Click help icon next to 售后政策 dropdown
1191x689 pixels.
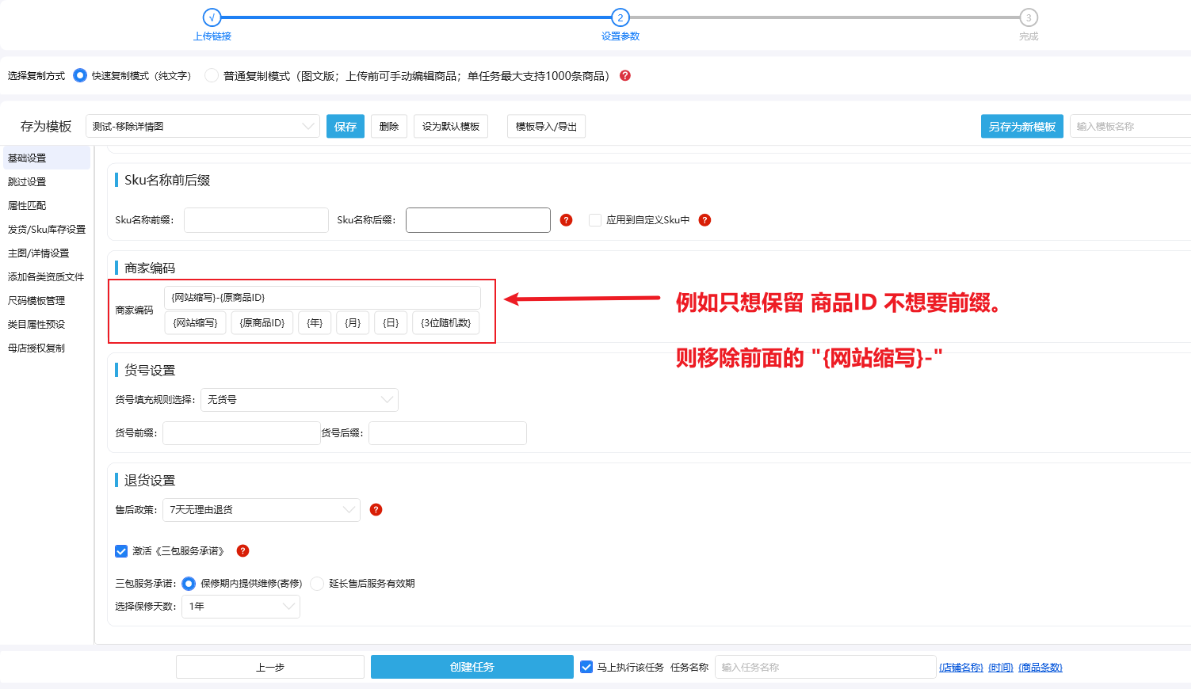pos(376,510)
